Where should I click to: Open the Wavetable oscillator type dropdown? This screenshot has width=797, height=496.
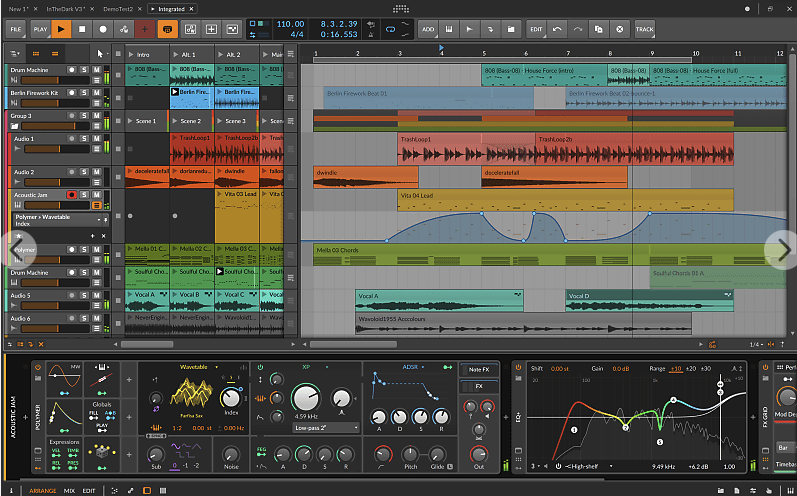(217, 367)
